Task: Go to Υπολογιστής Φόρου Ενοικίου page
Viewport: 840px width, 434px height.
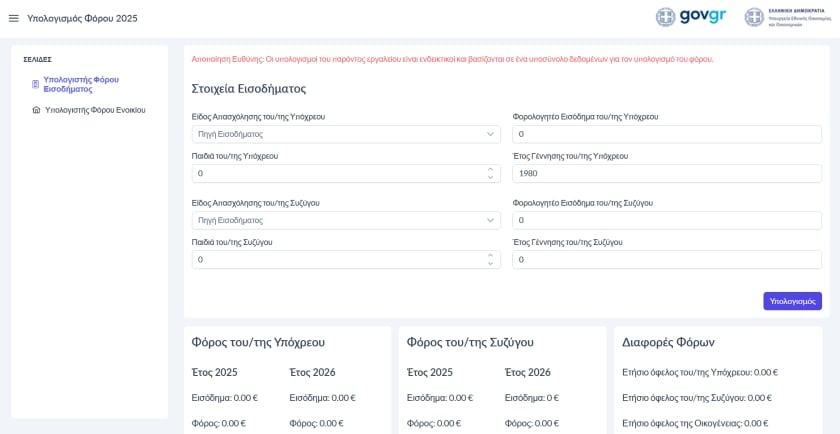Action: [x=95, y=110]
